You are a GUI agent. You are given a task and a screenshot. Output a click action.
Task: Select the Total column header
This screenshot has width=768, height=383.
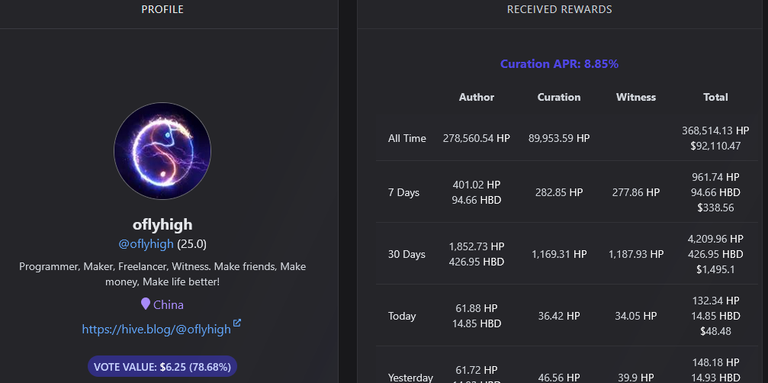click(716, 97)
